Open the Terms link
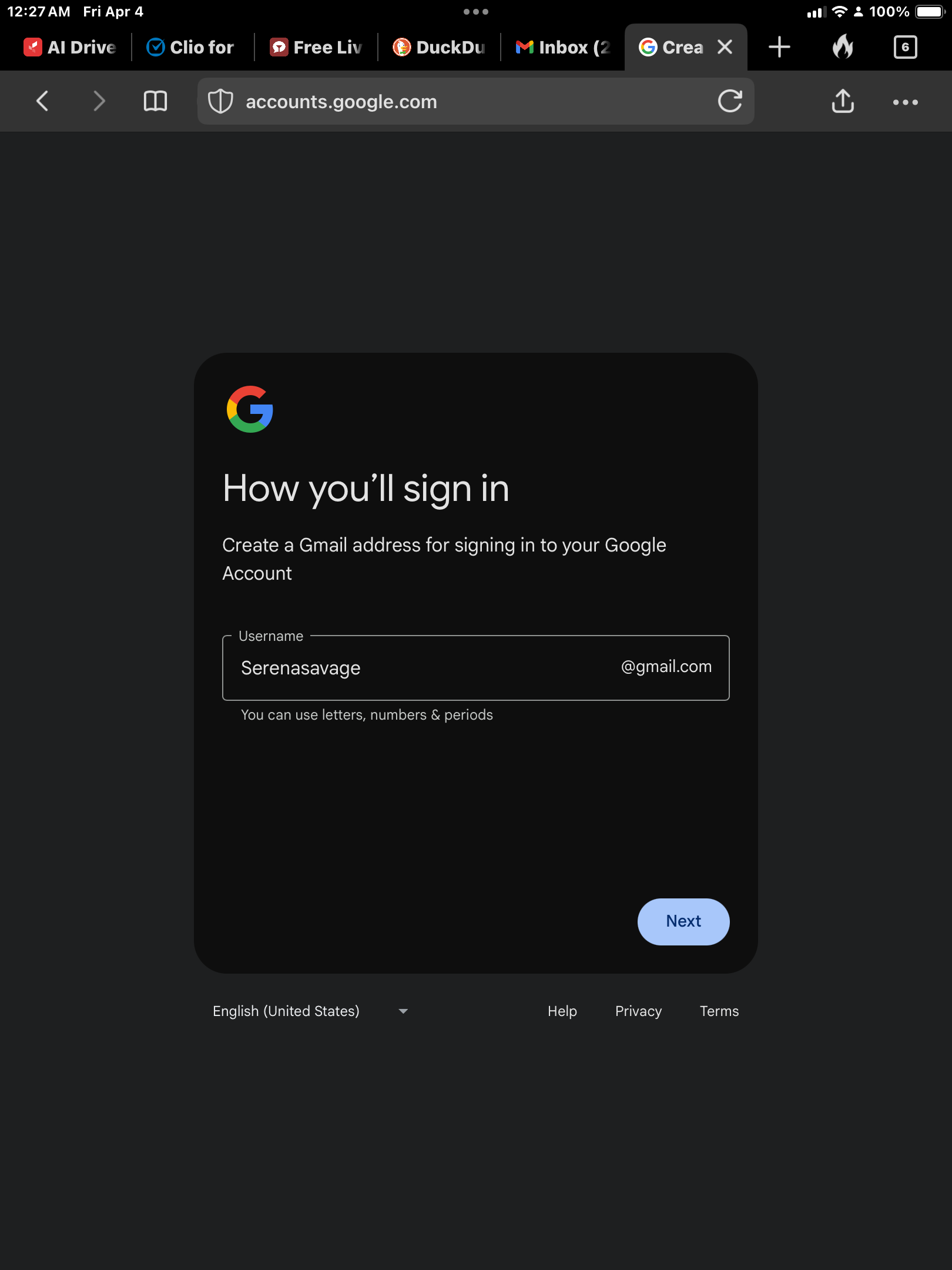Viewport: 952px width, 1270px height. [719, 1011]
